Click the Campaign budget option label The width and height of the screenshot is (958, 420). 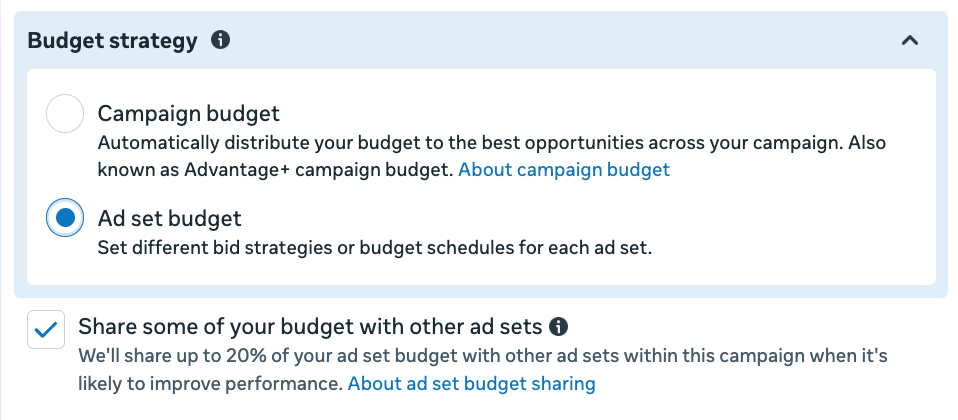188,113
